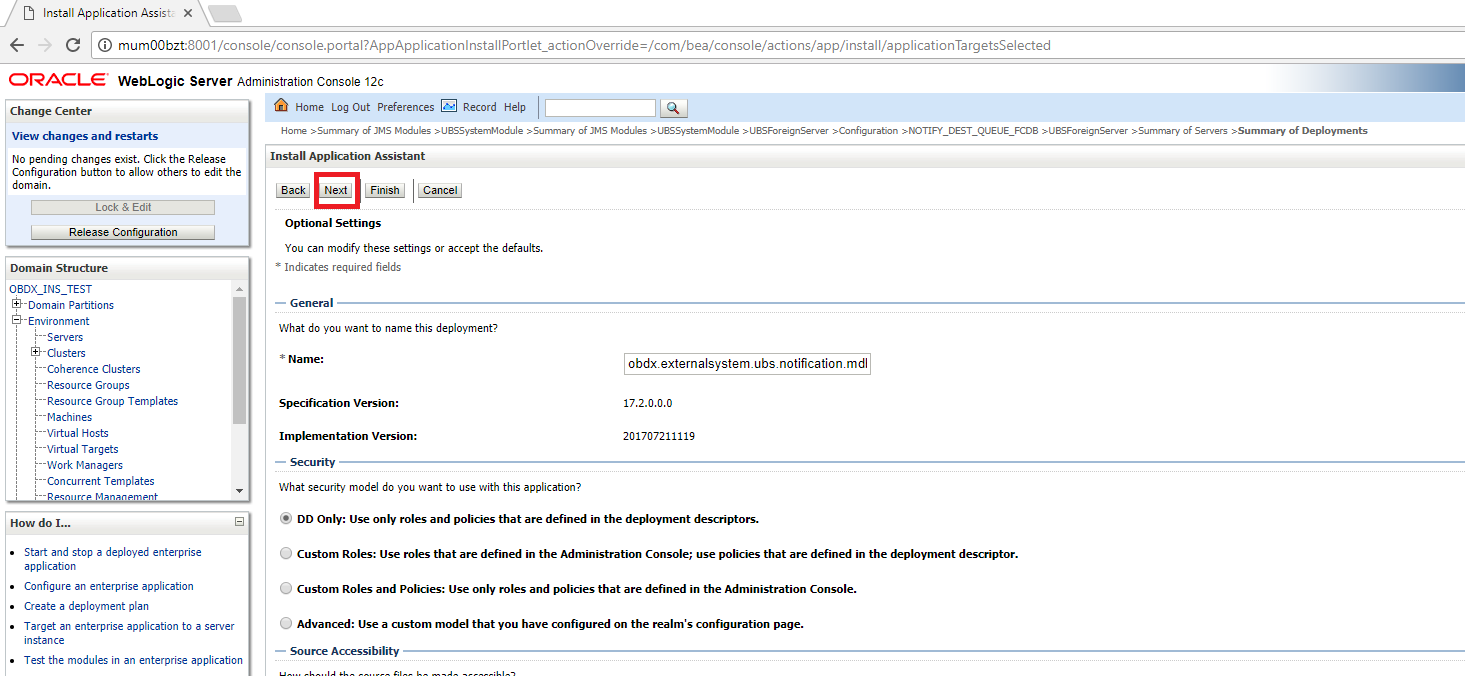The width and height of the screenshot is (1465, 676).
Task: Click the first Home breadcrumb link
Action: click(x=294, y=131)
